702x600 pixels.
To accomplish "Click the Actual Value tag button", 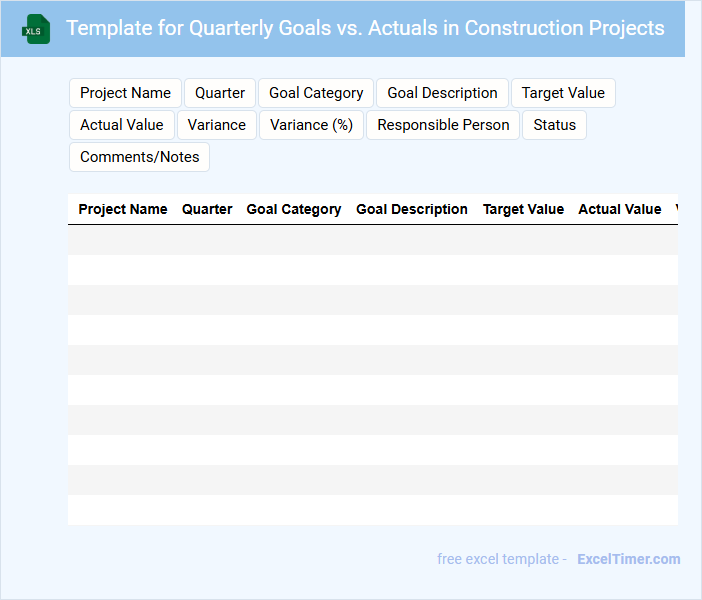I will pyautogui.click(x=122, y=125).
